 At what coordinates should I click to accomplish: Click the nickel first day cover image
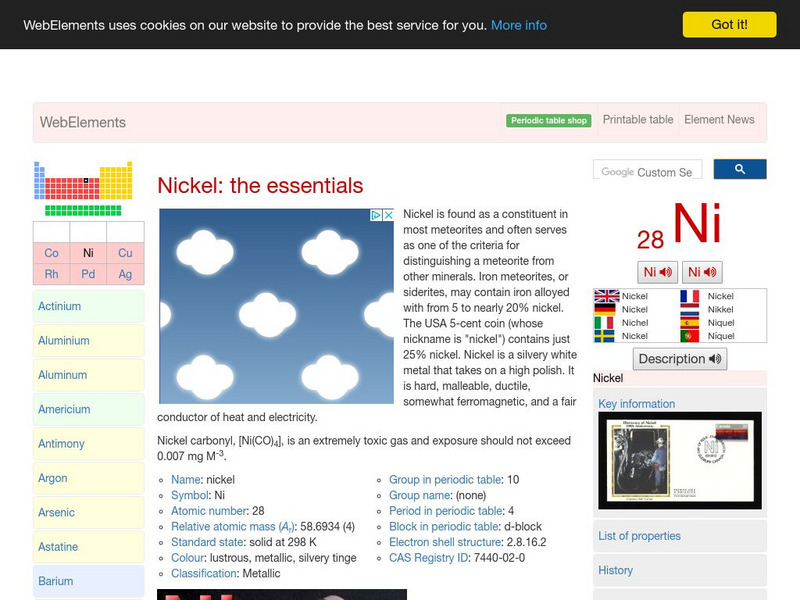click(680, 461)
